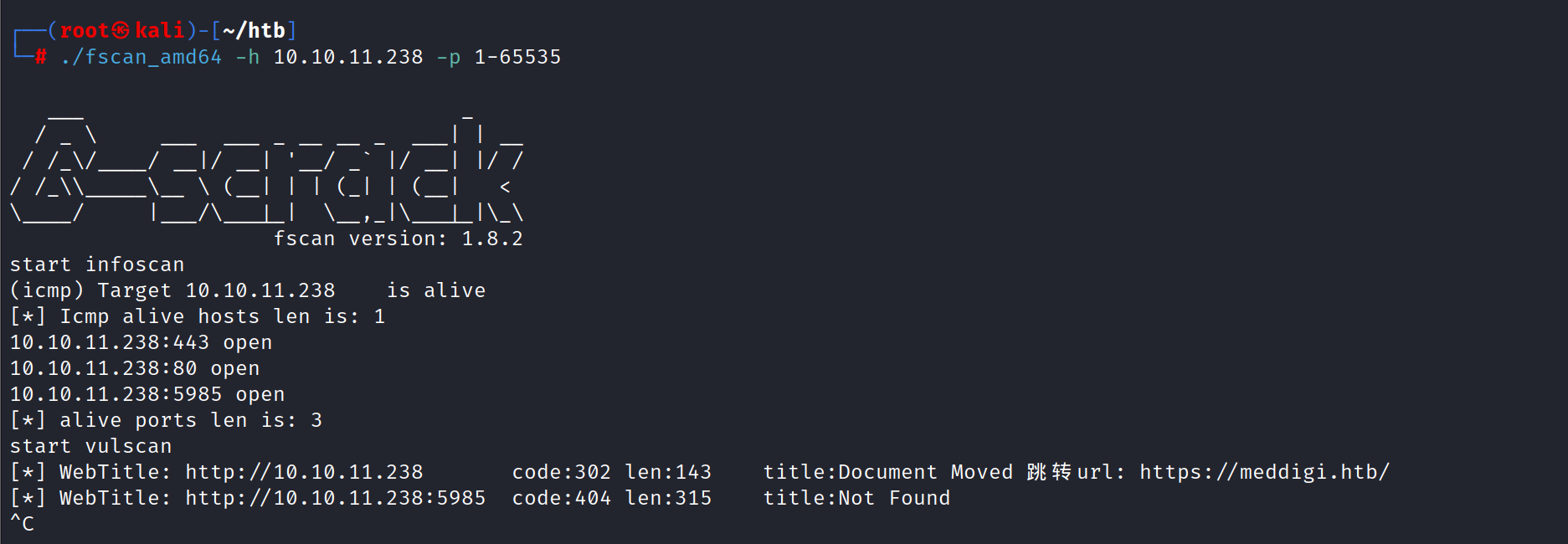The height and width of the screenshot is (544, 1568).
Task: Click the ./fscan_amd64 command text
Action: tap(141, 57)
